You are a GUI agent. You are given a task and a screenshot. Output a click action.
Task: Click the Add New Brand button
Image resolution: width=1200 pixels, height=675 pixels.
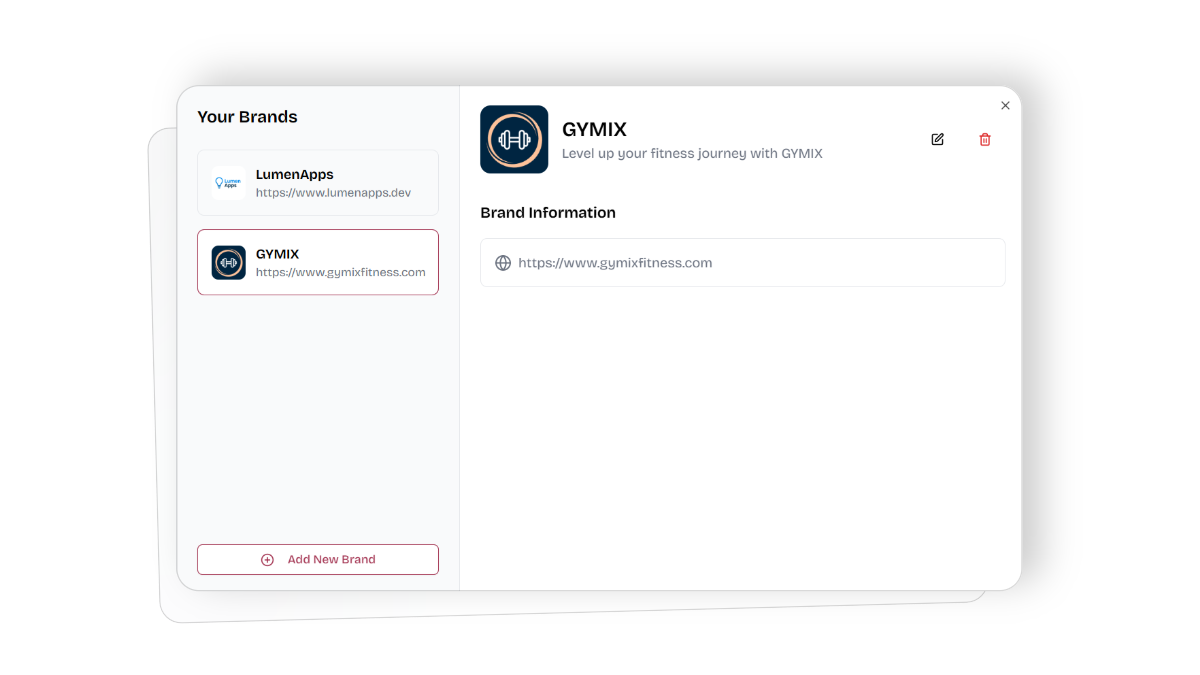tap(318, 559)
